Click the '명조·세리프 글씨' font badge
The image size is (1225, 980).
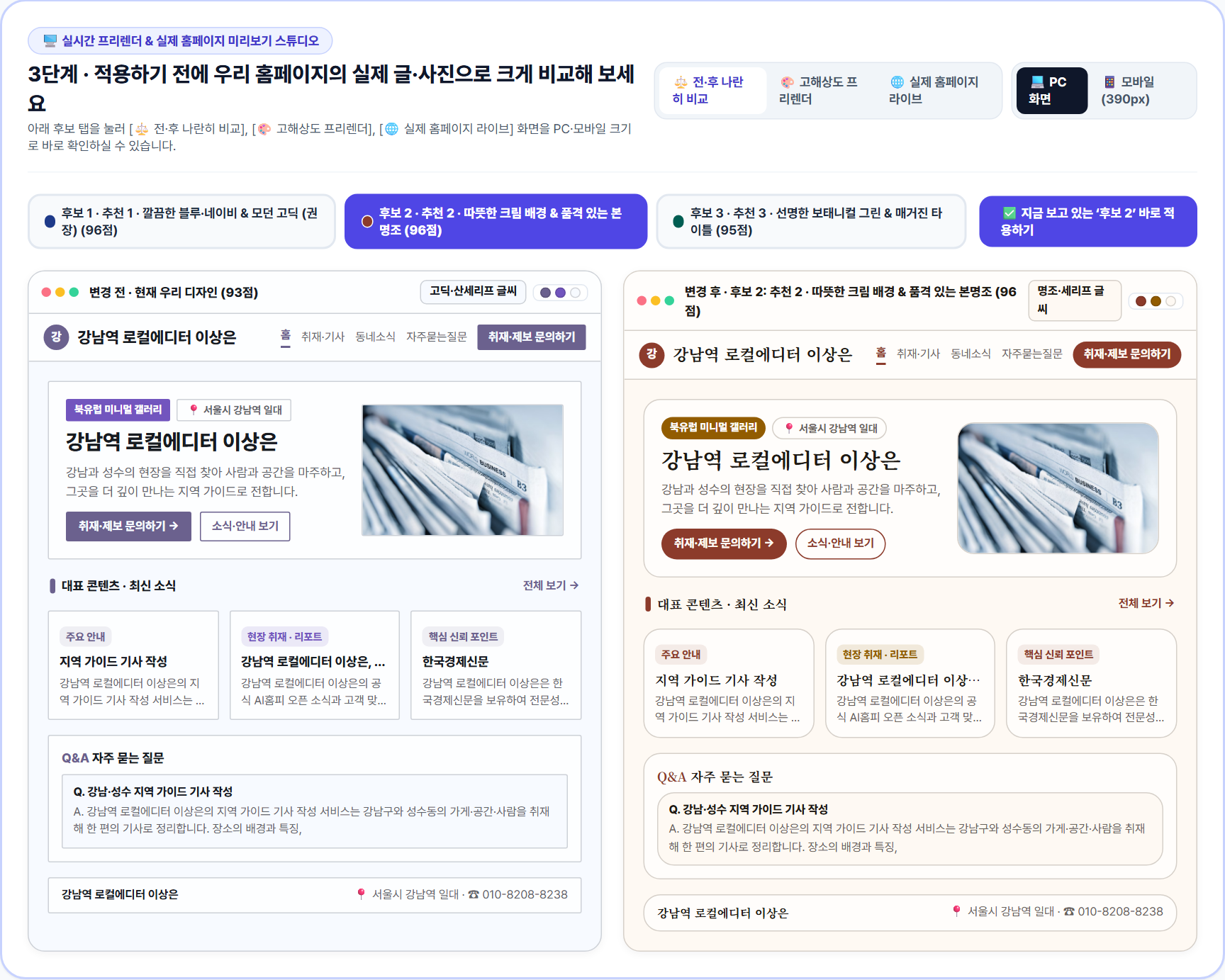[1075, 300]
